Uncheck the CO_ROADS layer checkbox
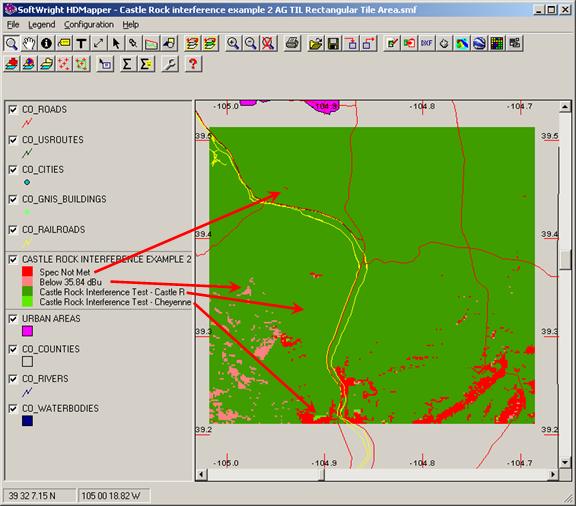 [13, 110]
